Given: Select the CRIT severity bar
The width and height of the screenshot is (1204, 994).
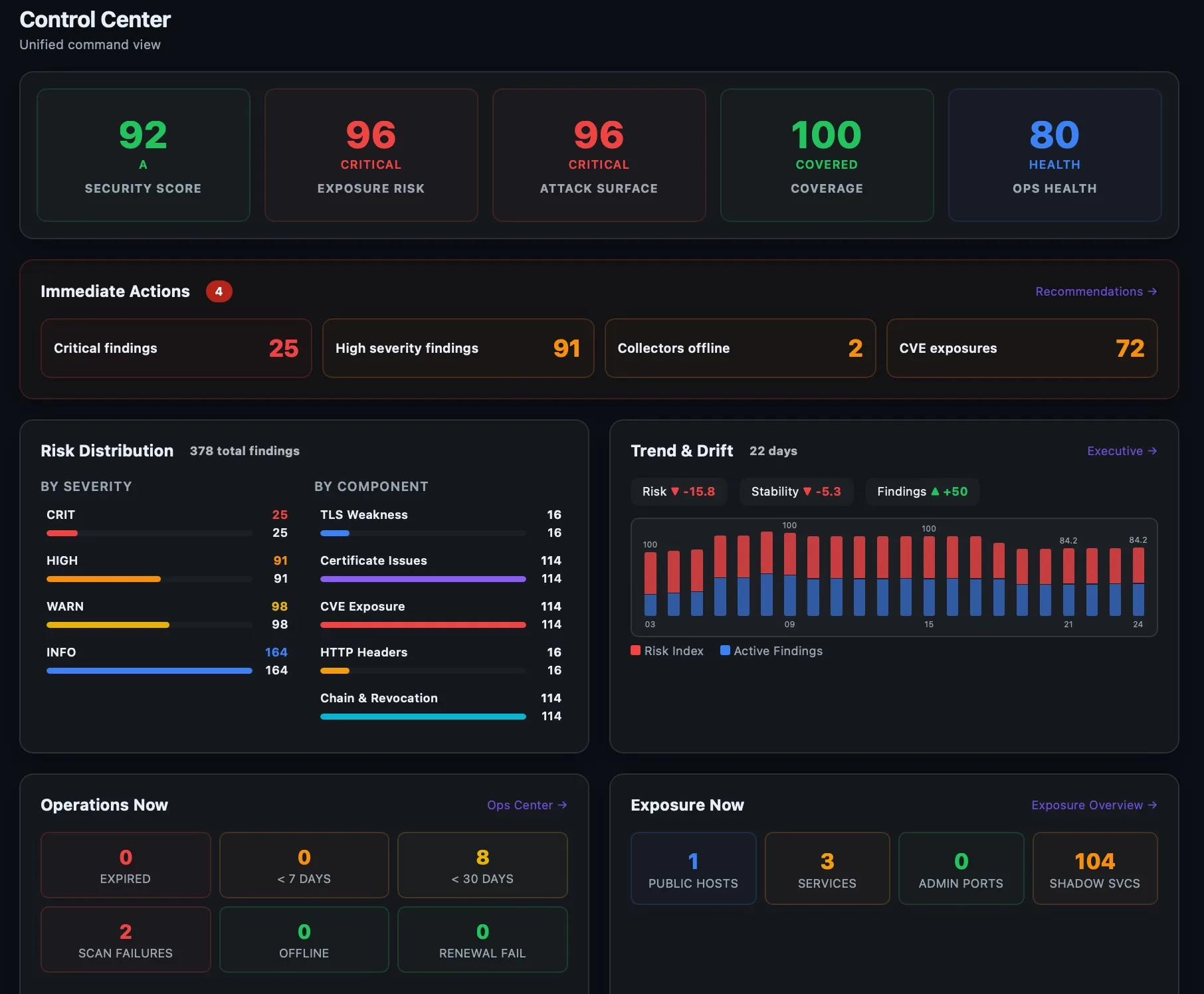Looking at the screenshot, I should [x=150, y=534].
